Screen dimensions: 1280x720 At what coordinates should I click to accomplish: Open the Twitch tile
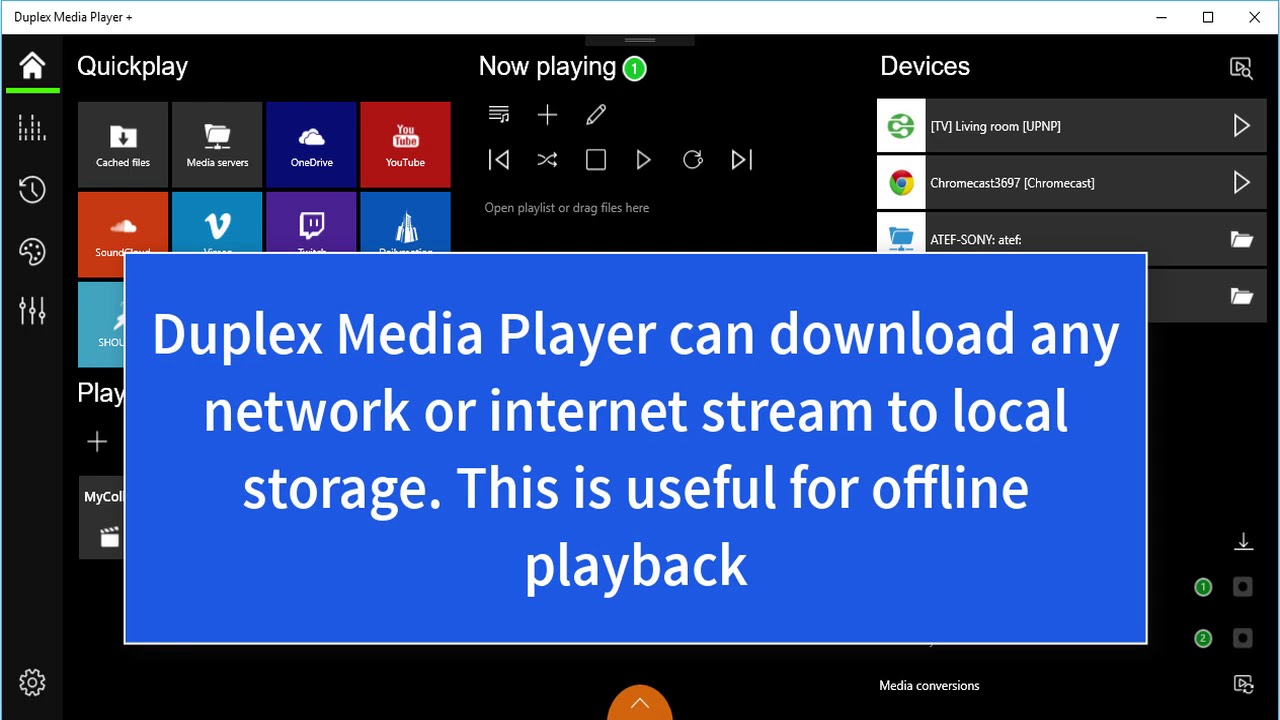click(311, 223)
